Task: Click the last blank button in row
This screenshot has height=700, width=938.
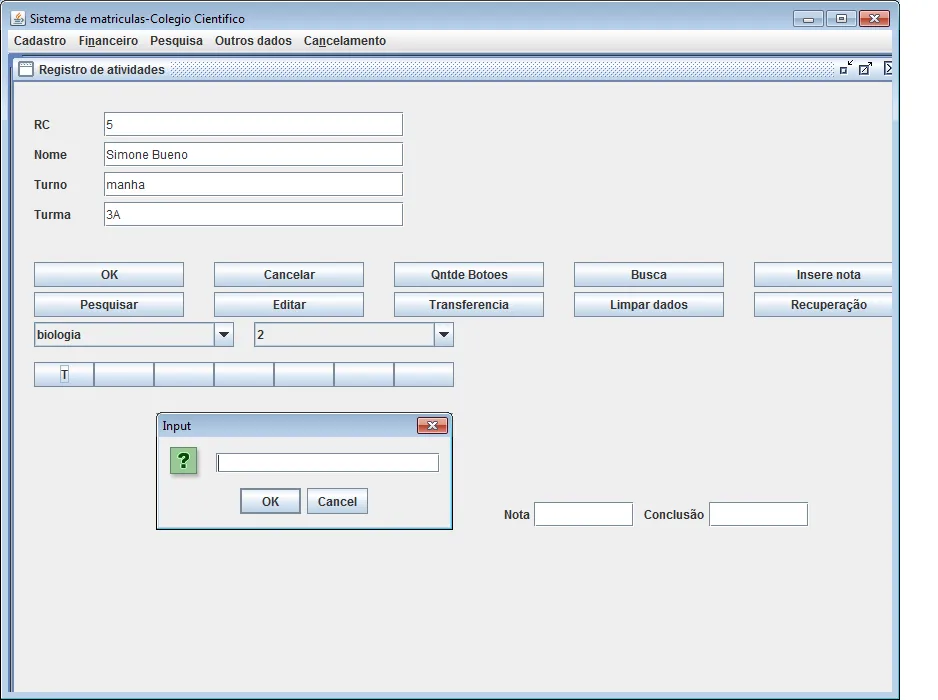Action: [x=424, y=375]
